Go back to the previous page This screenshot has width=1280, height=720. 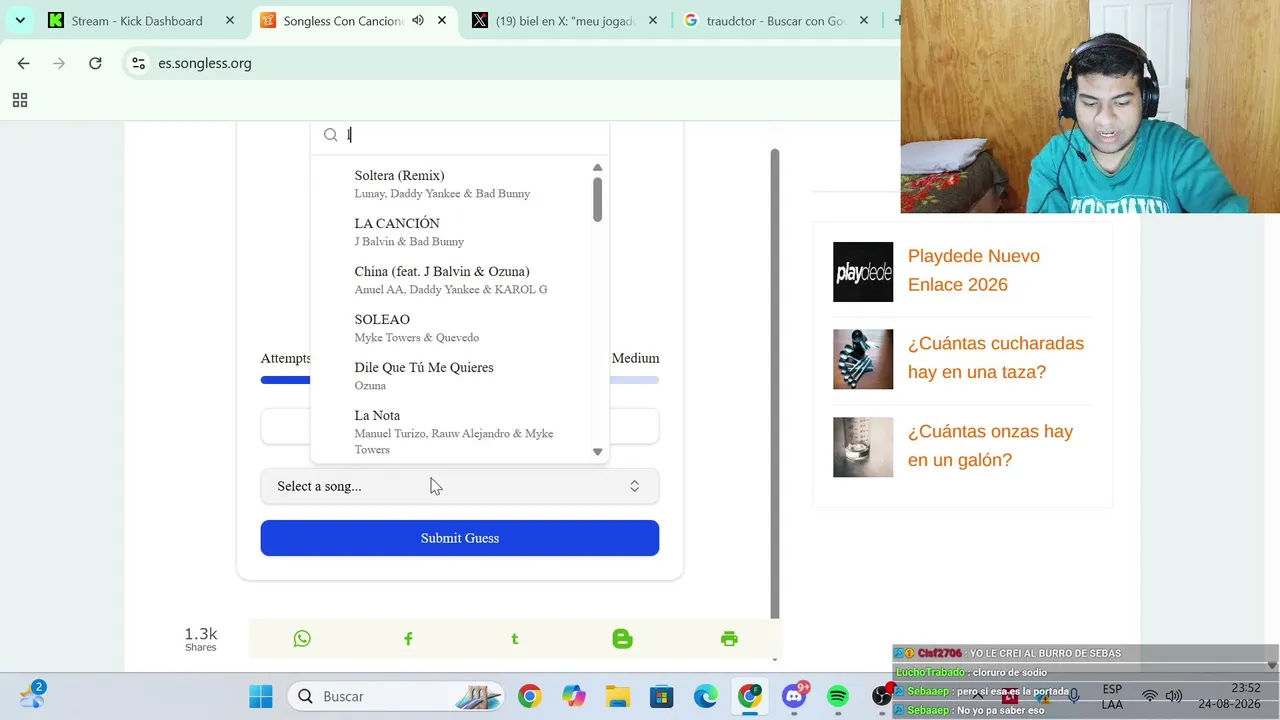pos(23,63)
